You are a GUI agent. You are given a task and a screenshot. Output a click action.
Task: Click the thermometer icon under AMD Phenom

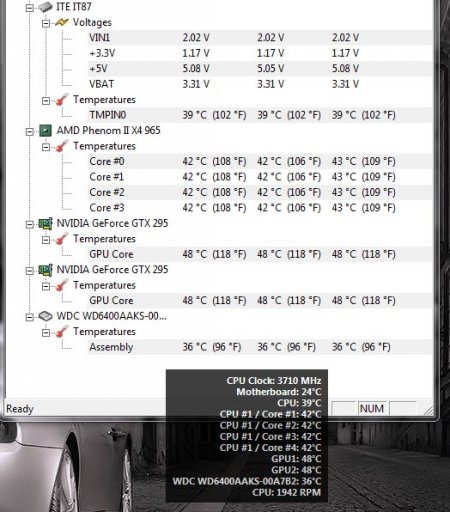(62, 146)
